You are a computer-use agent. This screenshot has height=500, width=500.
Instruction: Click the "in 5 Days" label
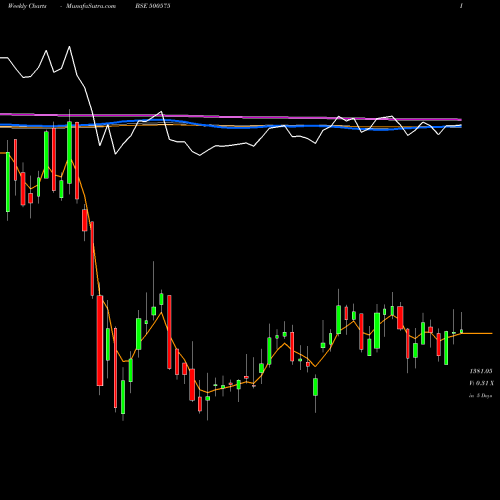pos(480,396)
